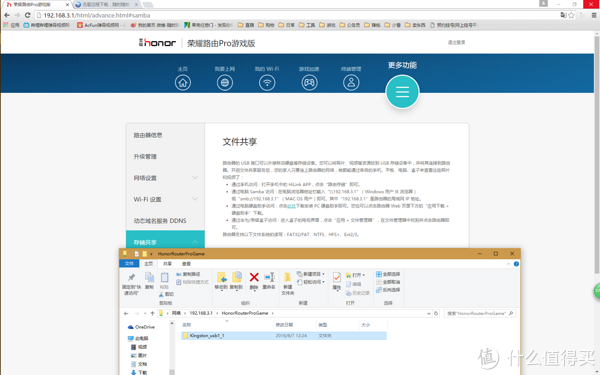Collapse the Explorer ribbon with chevron
This screenshot has height=375, width=600.
coord(508,264)
